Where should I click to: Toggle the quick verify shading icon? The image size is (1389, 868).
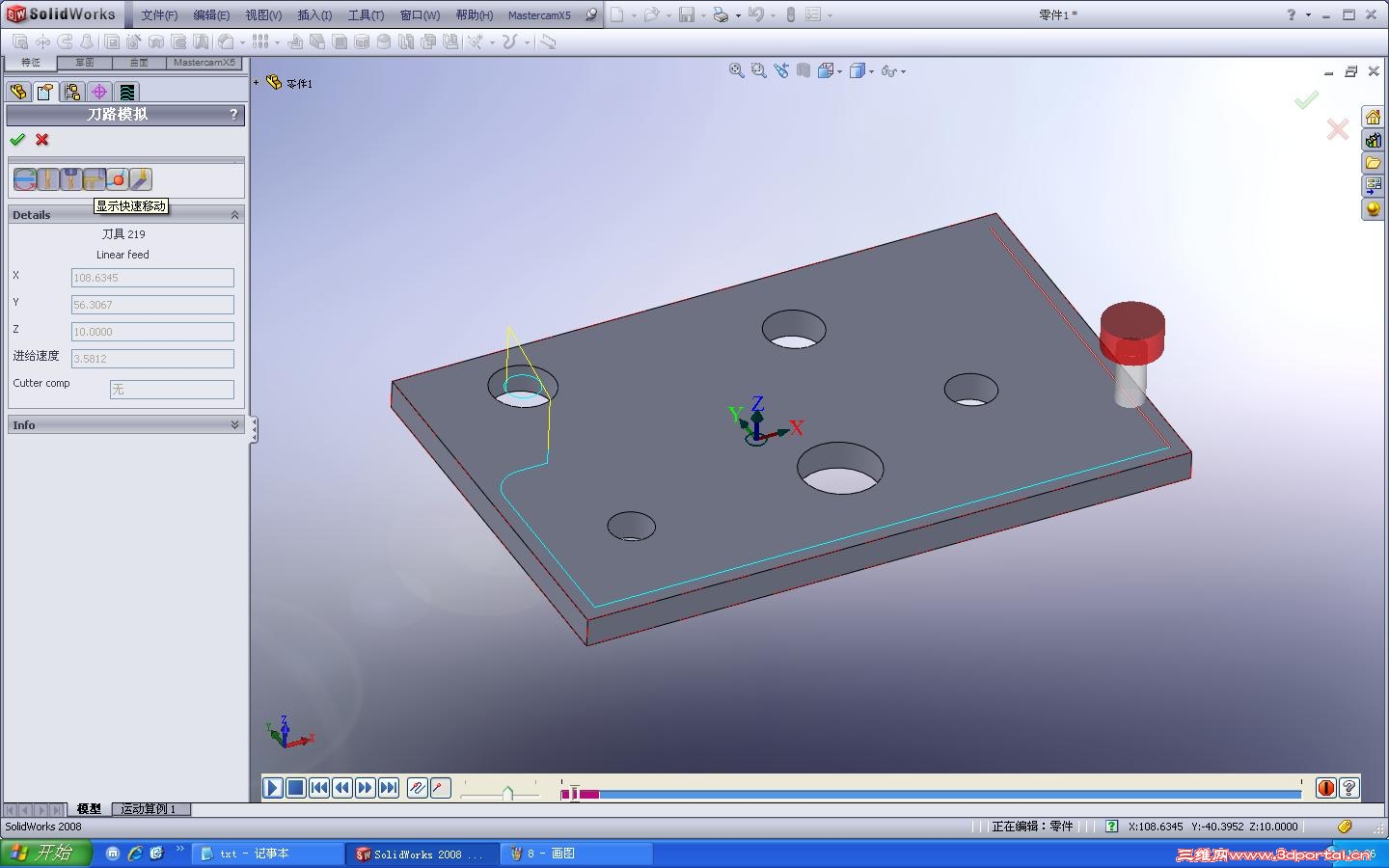(x=141, y=179)
